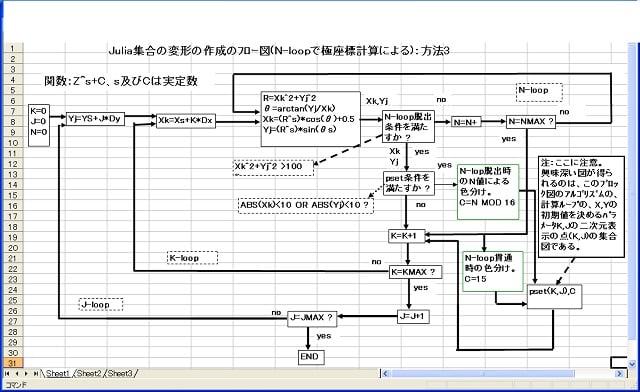Click horizontal scrollbar left arrow
This screenshot has width=640, height=392.
click(386, 373)
